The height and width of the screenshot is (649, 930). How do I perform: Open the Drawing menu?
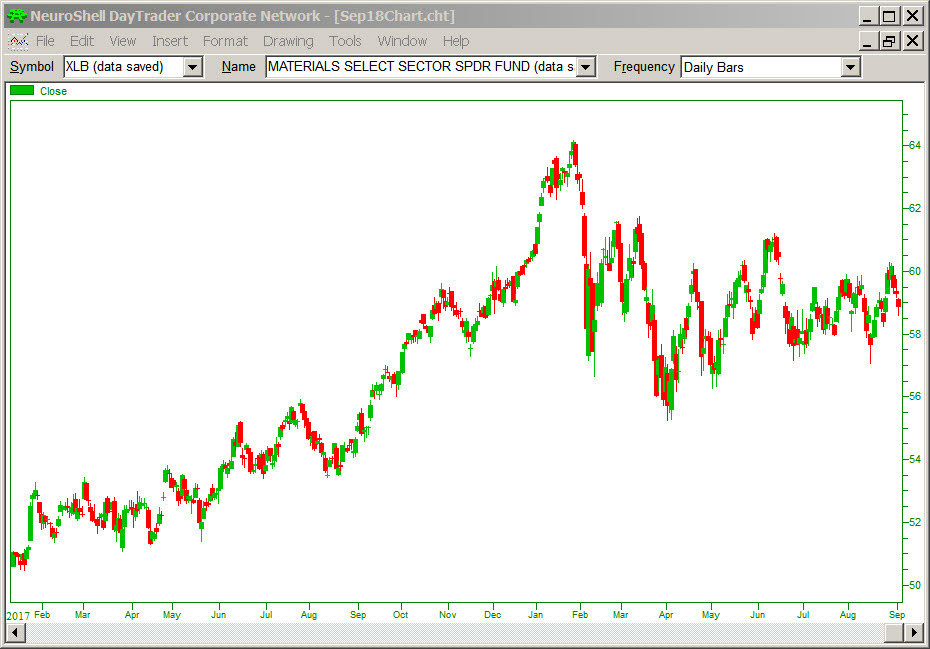tap(288, 41)
